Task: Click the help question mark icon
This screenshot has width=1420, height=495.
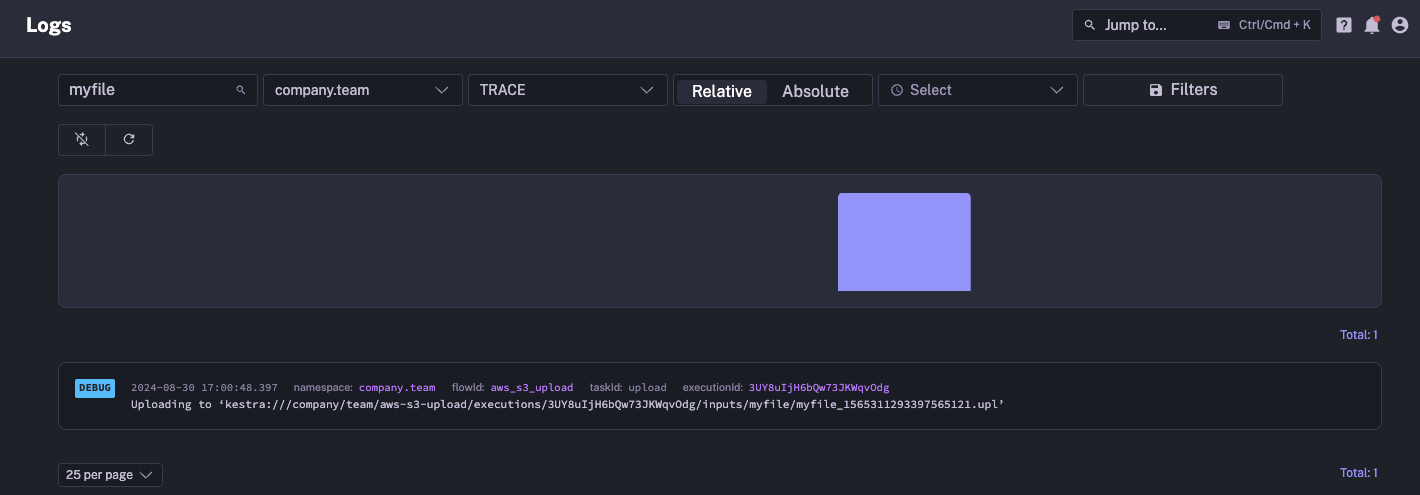Action: tap(1344, 26)
